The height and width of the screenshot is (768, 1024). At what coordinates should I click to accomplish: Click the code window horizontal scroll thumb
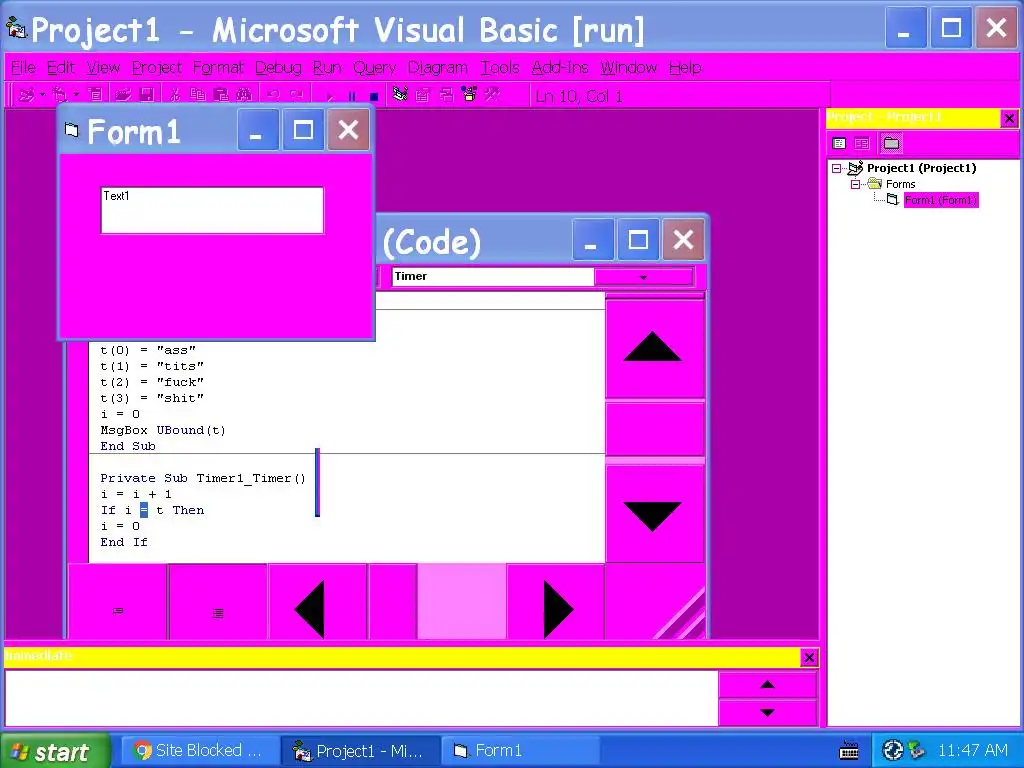pos(392,601)
